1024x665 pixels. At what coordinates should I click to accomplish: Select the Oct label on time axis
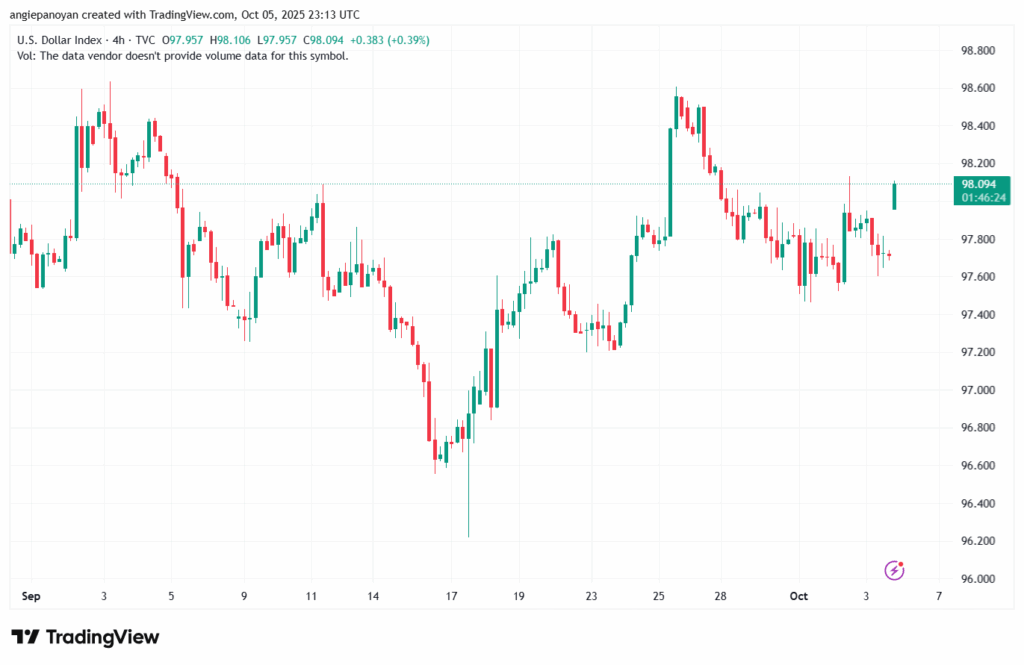pos(798,596)
